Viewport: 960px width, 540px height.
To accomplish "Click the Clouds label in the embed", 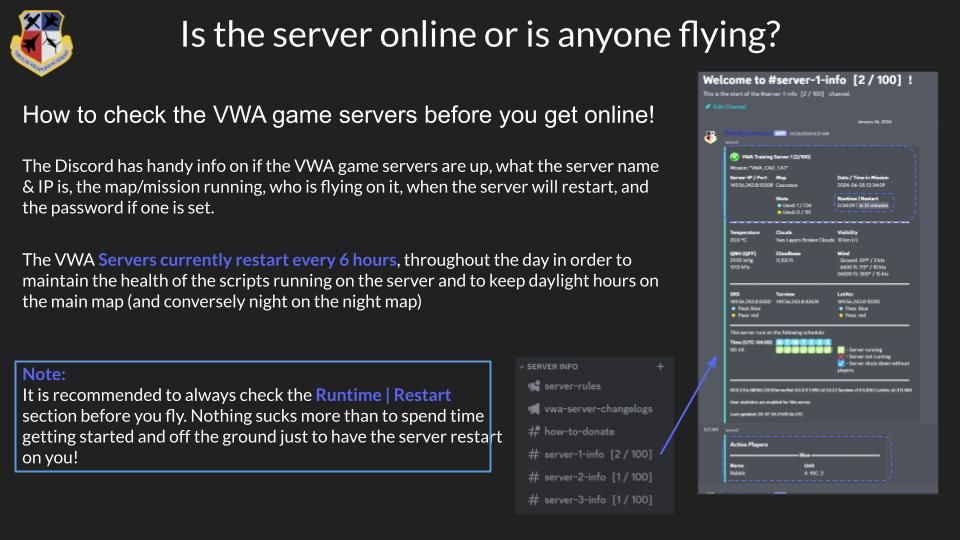I will click(x=784, y=233).
